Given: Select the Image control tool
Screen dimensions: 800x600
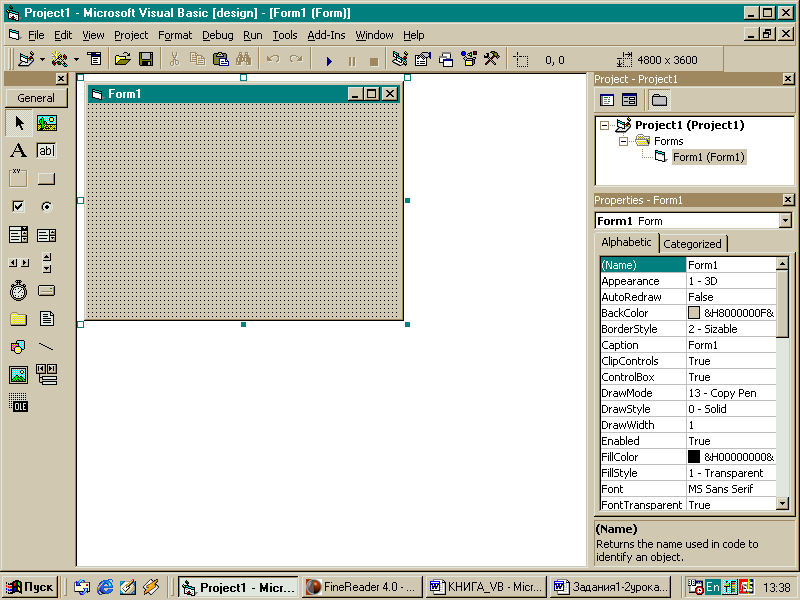Looking at the screenshot, I should (x=19, y=375).
